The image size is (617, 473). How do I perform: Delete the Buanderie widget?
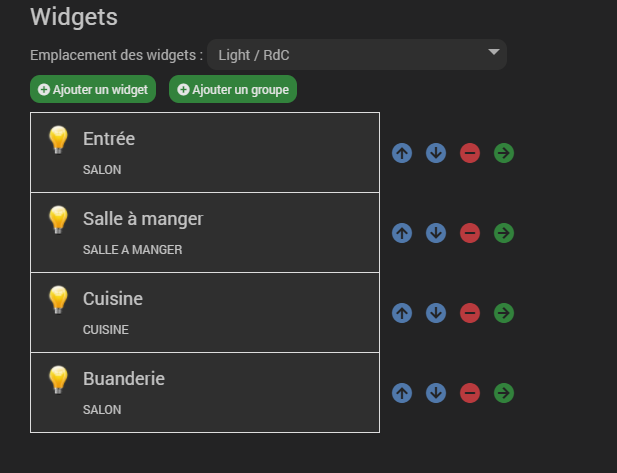[470, 393]
